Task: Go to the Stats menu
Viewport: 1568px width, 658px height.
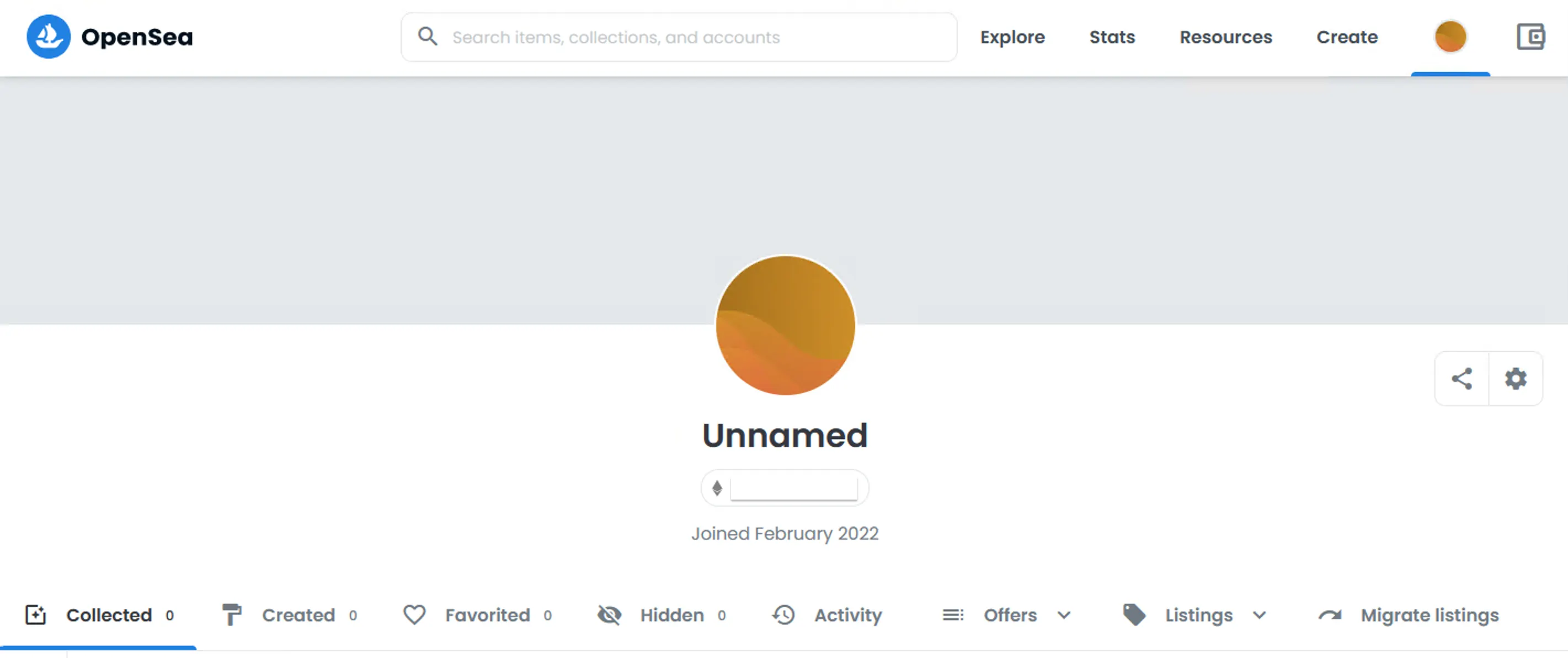Action: 1112,37
